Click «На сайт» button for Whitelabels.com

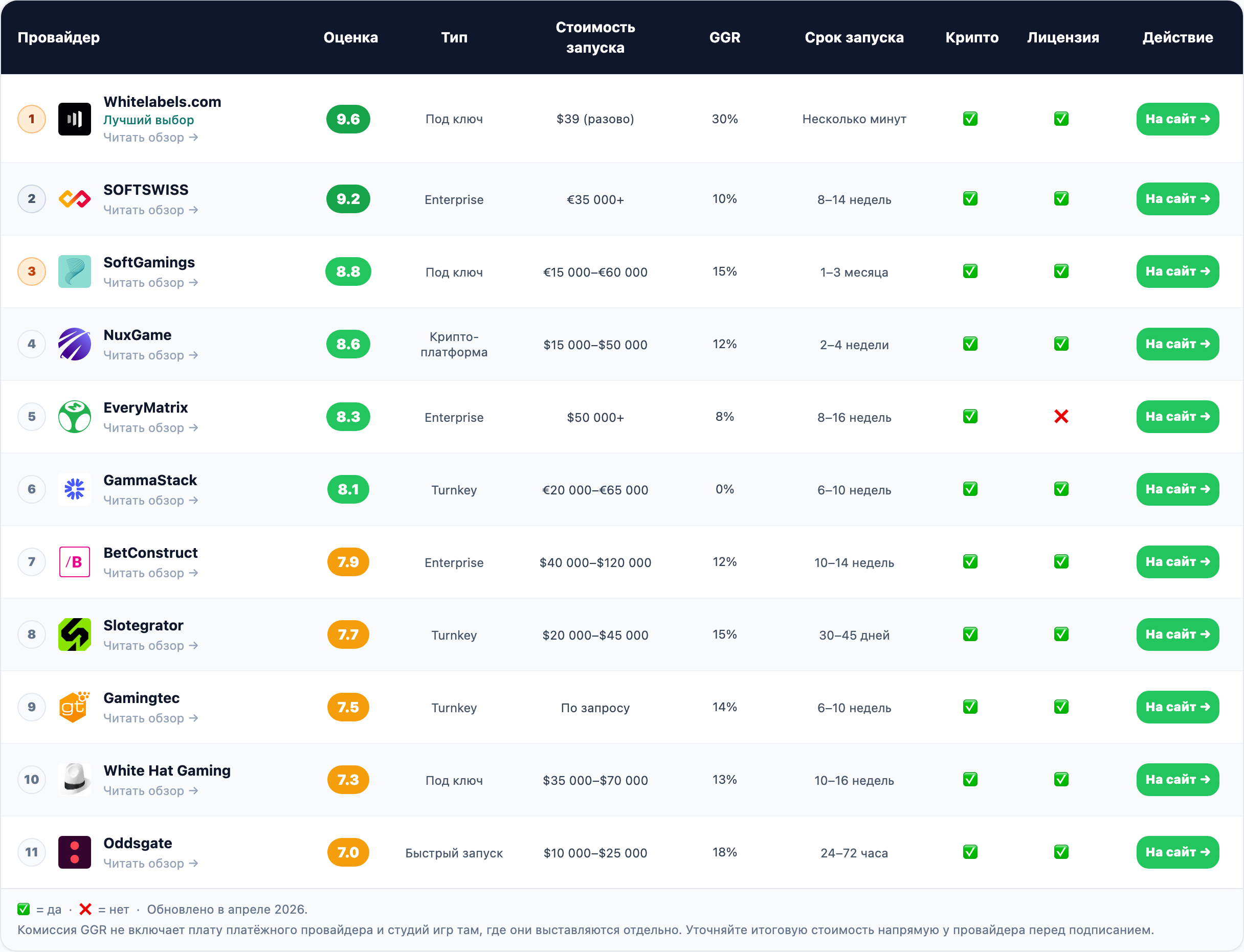click(1178, 119)
